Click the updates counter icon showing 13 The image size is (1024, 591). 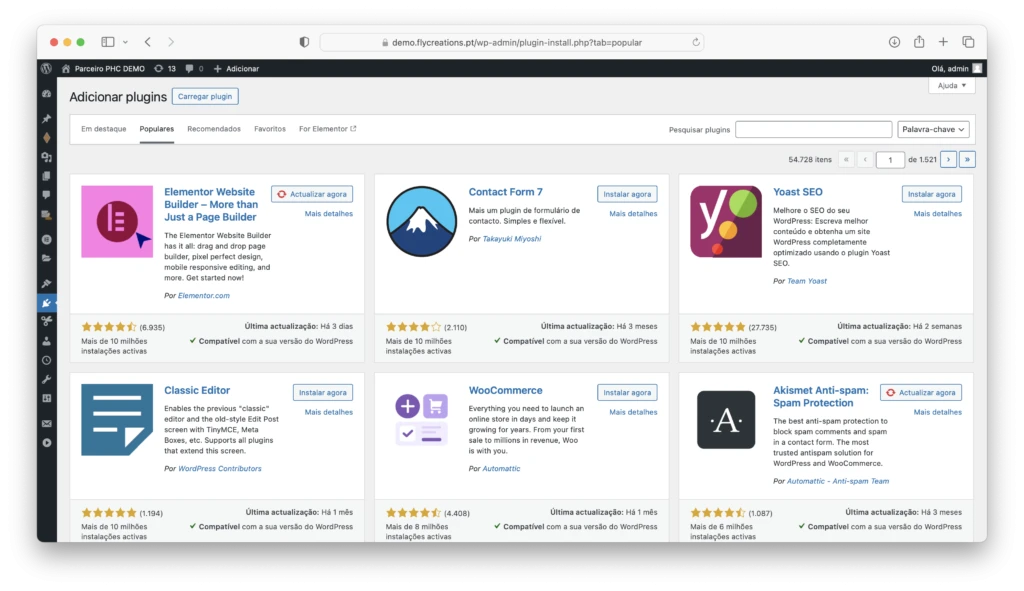(x=165, y=69)
